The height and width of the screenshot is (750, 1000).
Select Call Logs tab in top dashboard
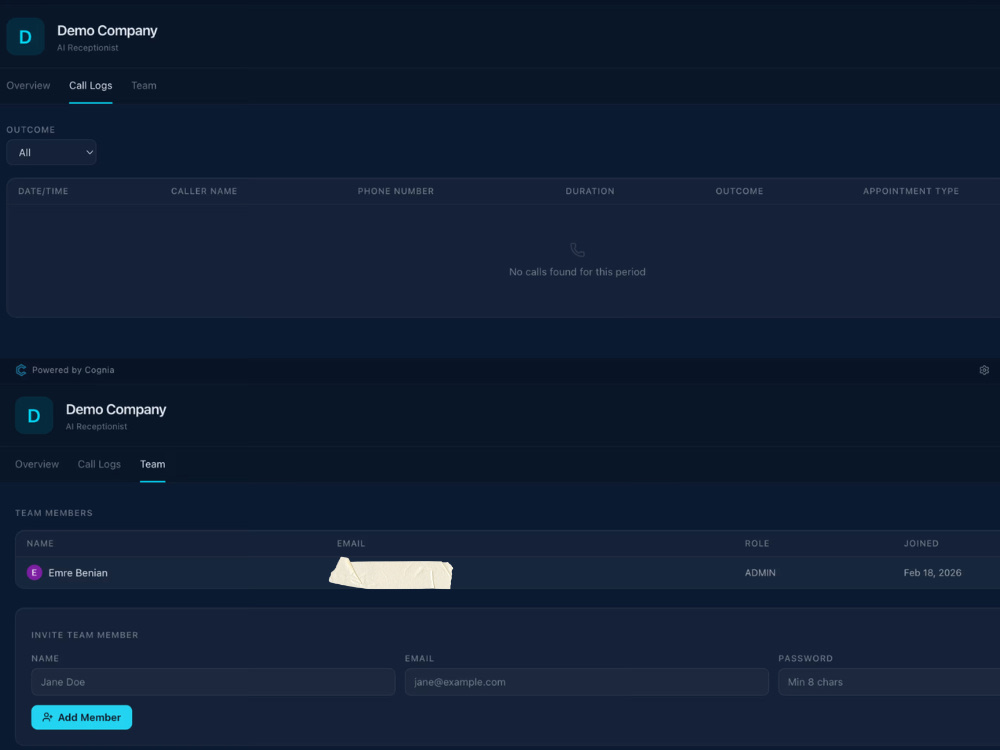(x=91, y=85)
